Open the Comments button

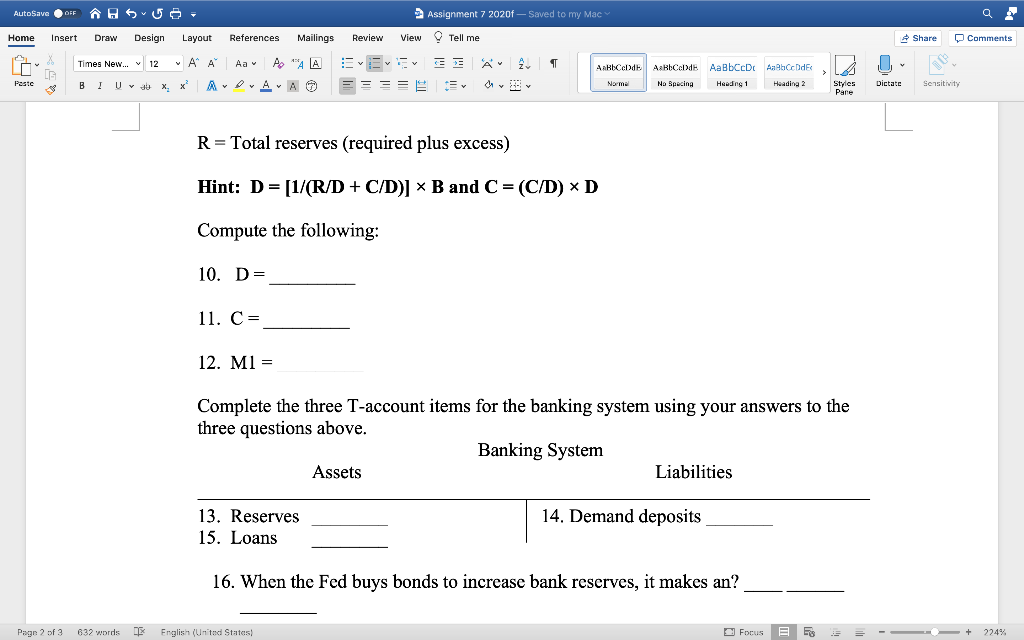click(983, 38)
